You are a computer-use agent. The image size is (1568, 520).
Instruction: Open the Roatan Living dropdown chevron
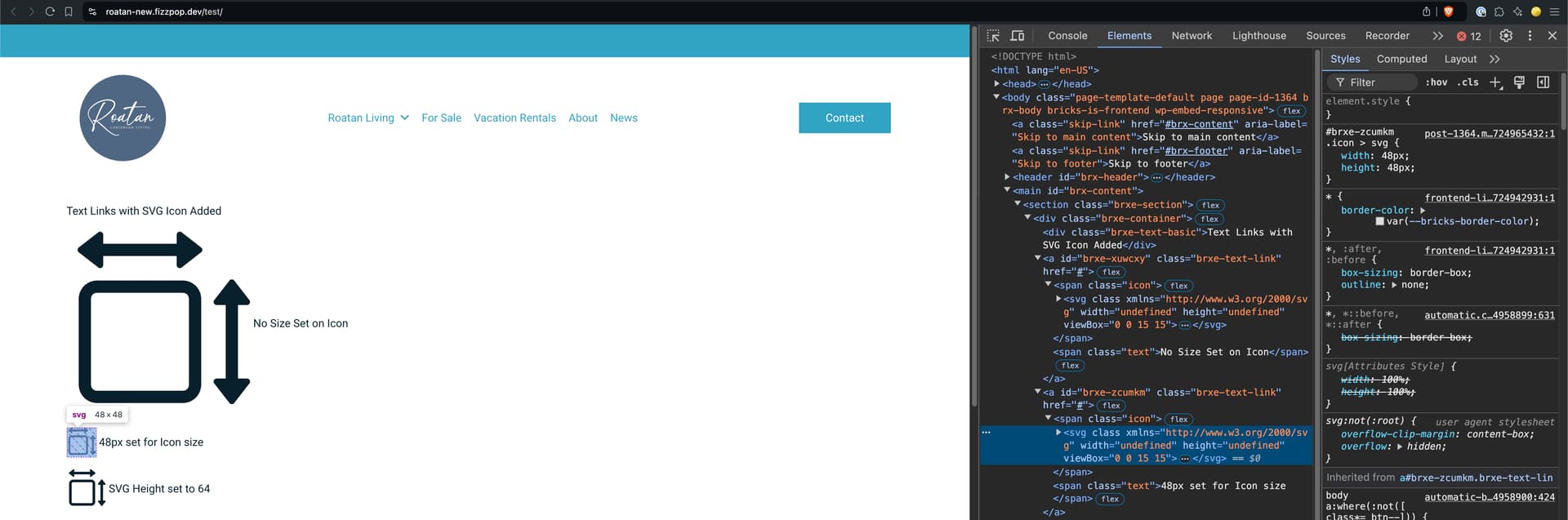tap(404, 118)
